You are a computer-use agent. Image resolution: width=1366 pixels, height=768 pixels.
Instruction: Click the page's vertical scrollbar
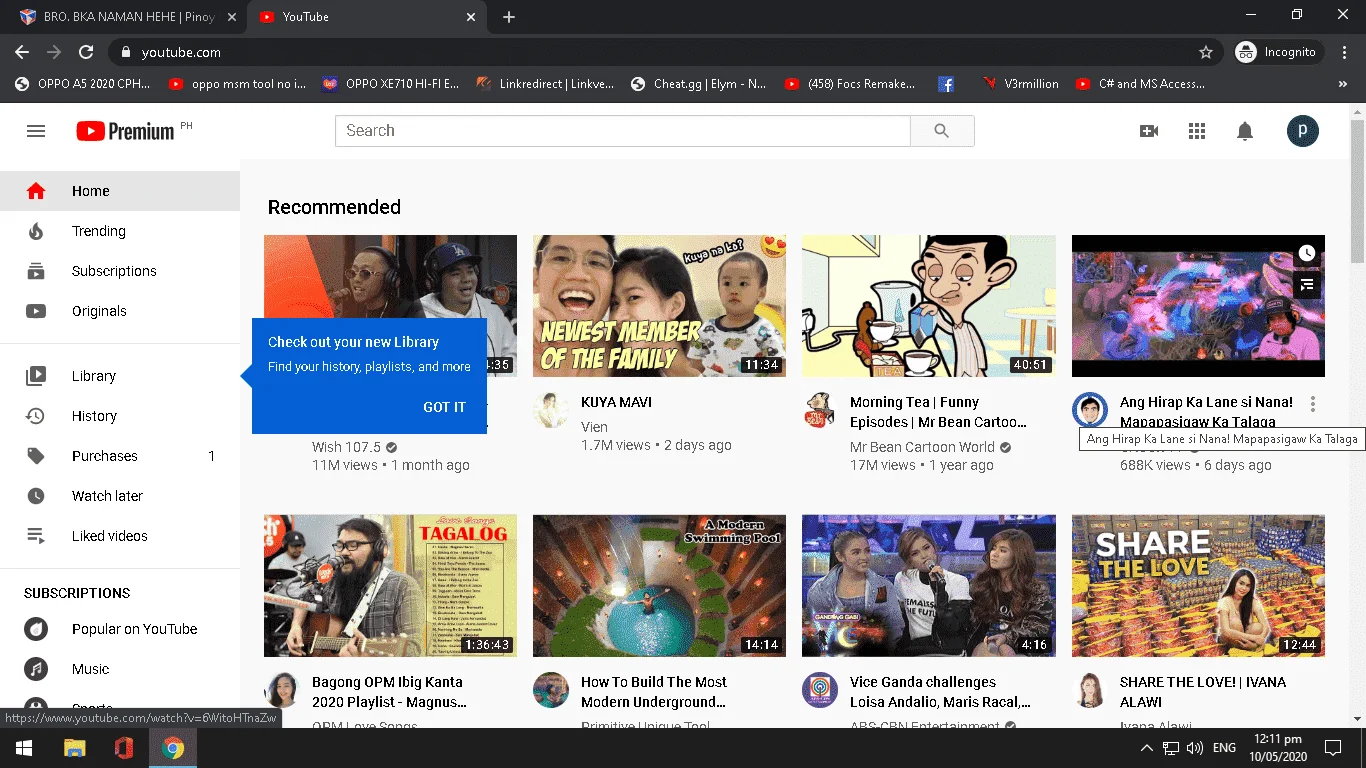1357,420
